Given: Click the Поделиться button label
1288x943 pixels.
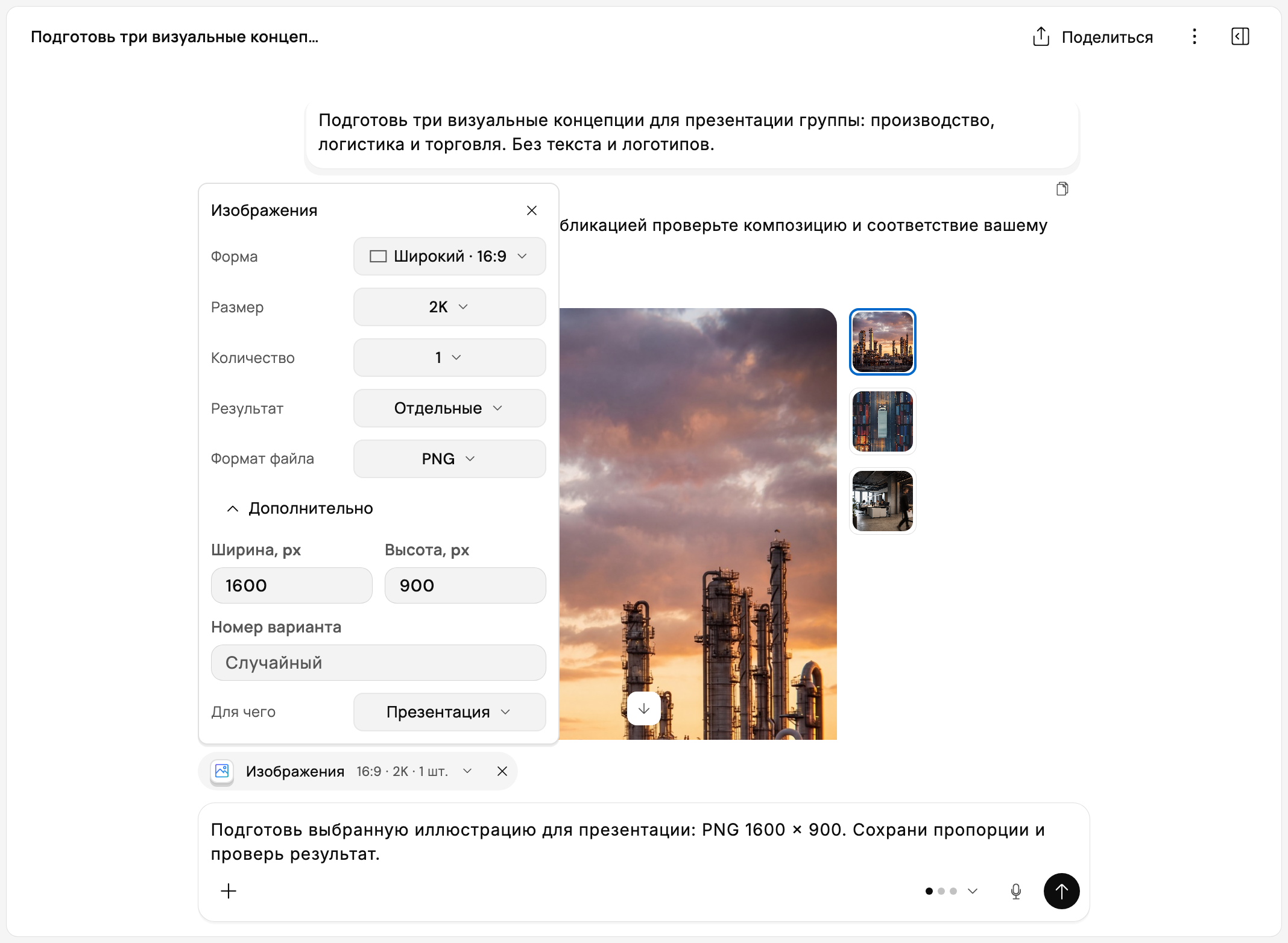Looking at the screenshot, I should click(x=1107, y=37).
